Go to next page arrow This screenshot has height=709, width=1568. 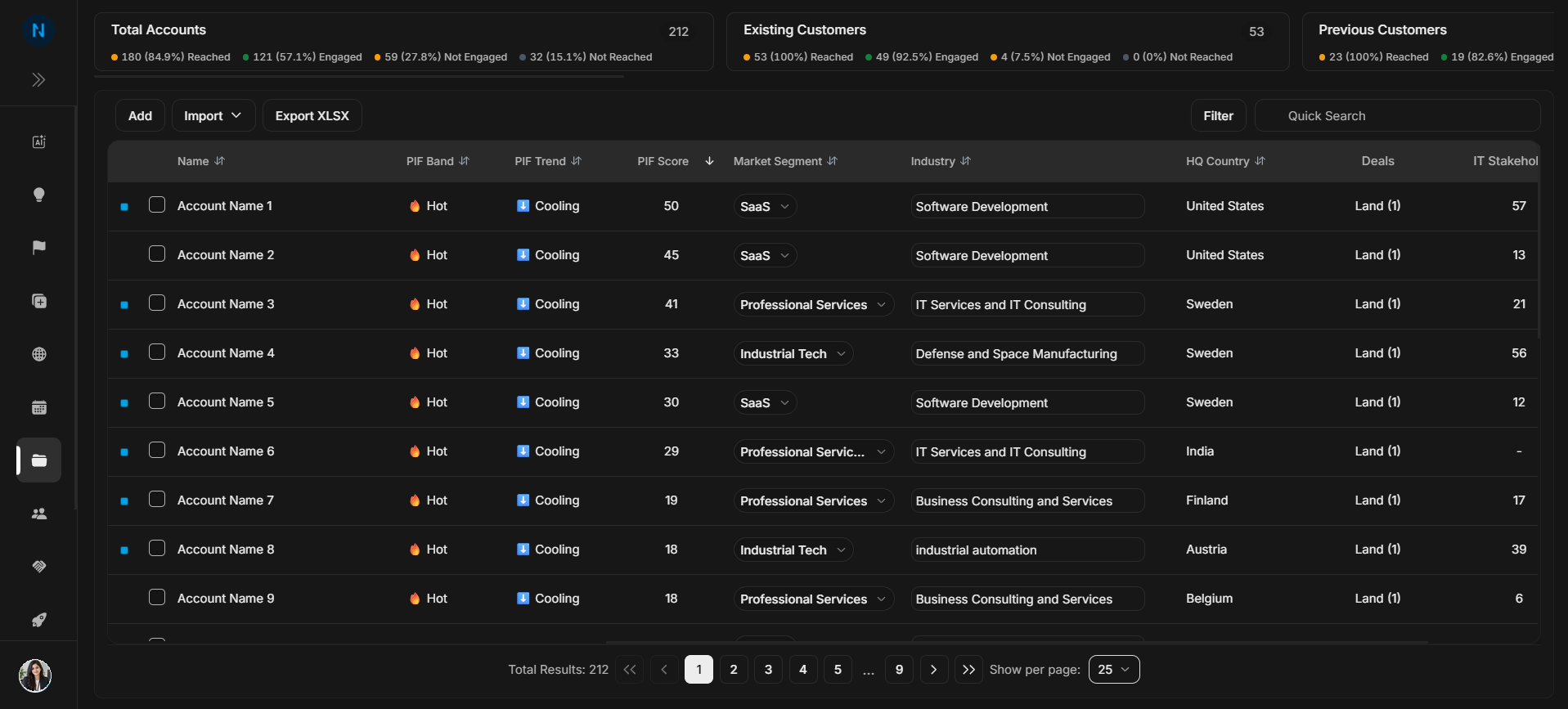933,669
